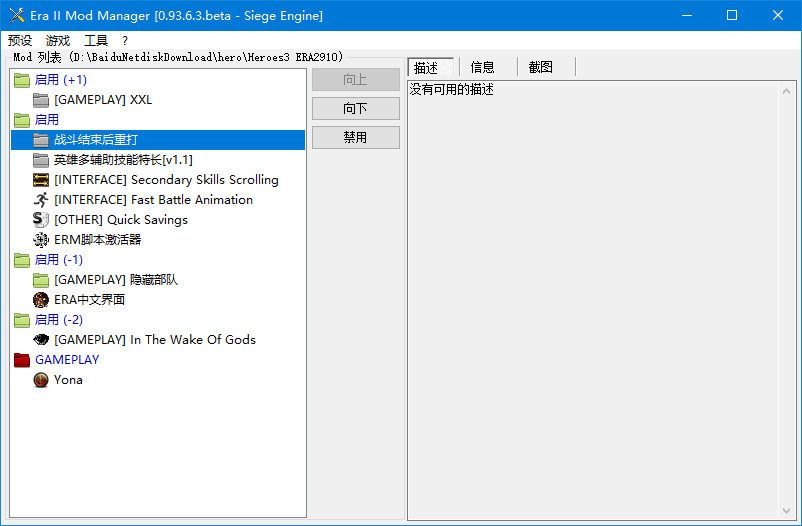Click the ERA中文界面 round icon
802x526 pixels.
[x=41, y=300]
